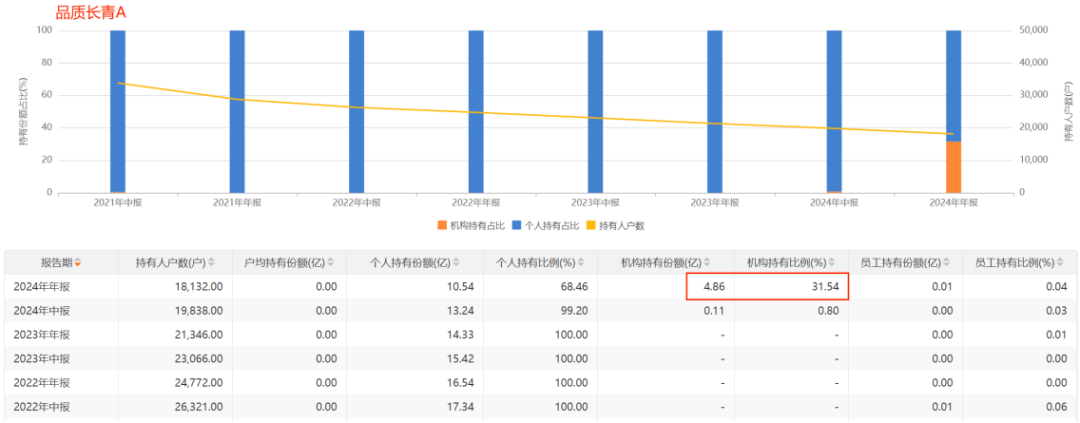Screen dimensions: 1080x423
Task: Click the 2024年中报 chart bar
Action: tap(834, 111)
